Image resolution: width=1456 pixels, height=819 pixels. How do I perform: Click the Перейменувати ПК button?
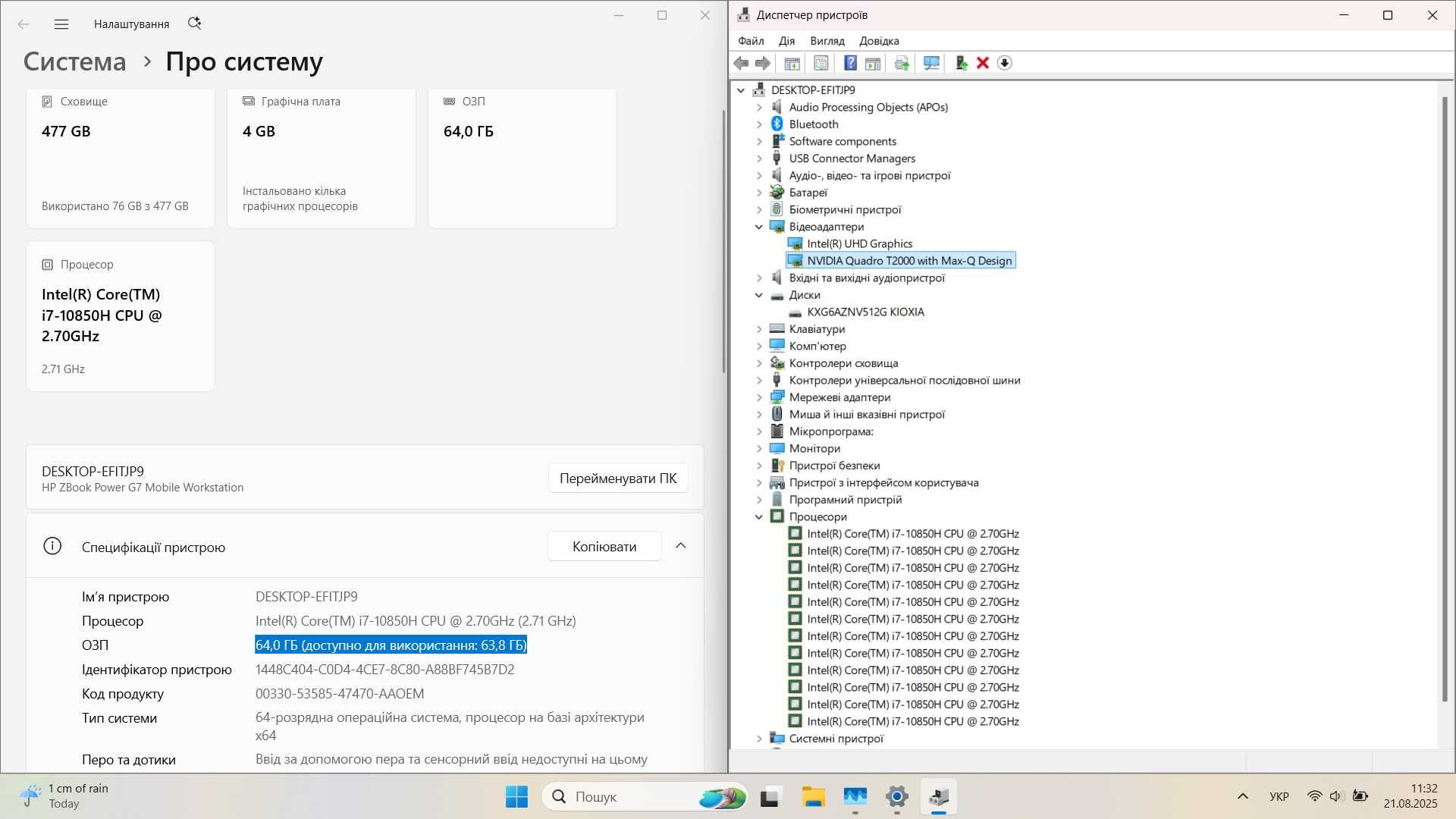pos(618,479)
